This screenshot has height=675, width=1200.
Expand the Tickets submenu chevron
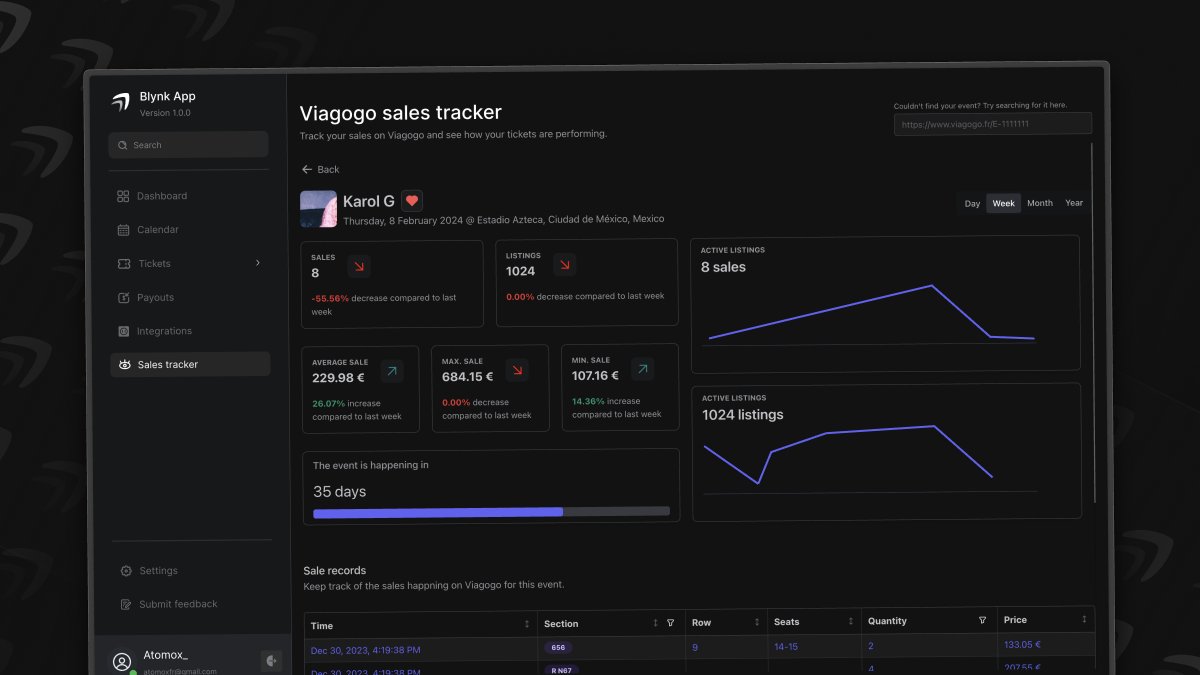coord(258,263)
